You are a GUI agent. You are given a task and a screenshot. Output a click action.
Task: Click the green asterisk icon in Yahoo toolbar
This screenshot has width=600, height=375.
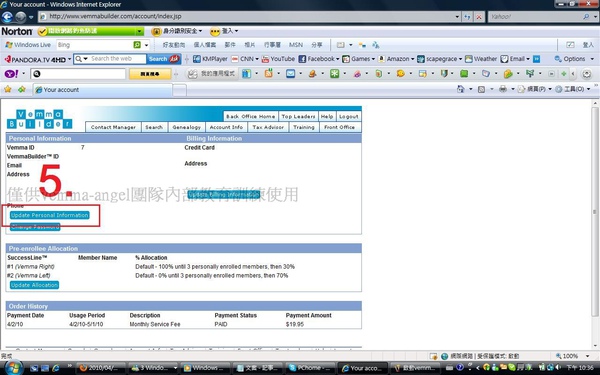click(334, 73)
